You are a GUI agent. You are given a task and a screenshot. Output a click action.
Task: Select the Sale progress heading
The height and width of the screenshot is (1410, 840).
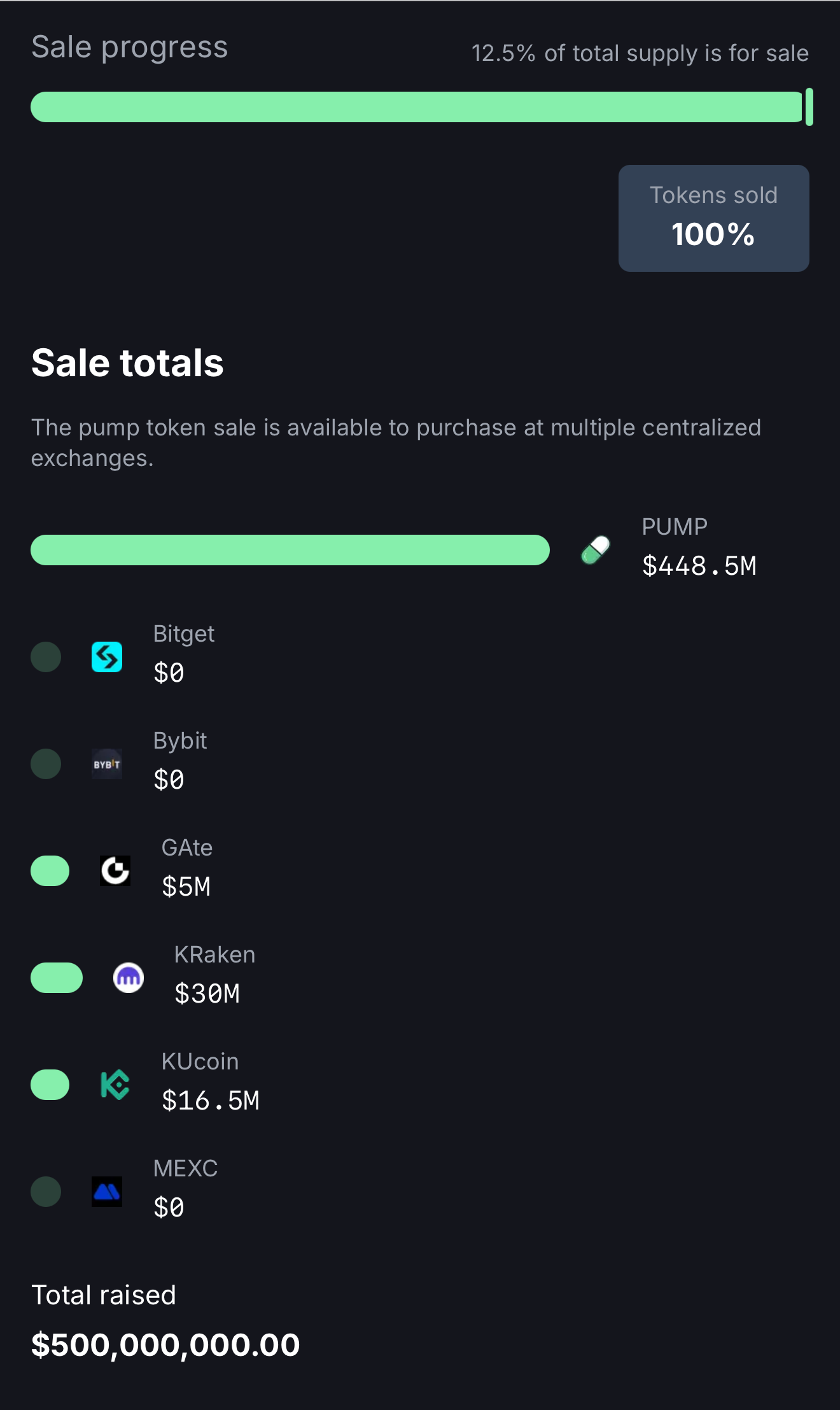point(130,46)
